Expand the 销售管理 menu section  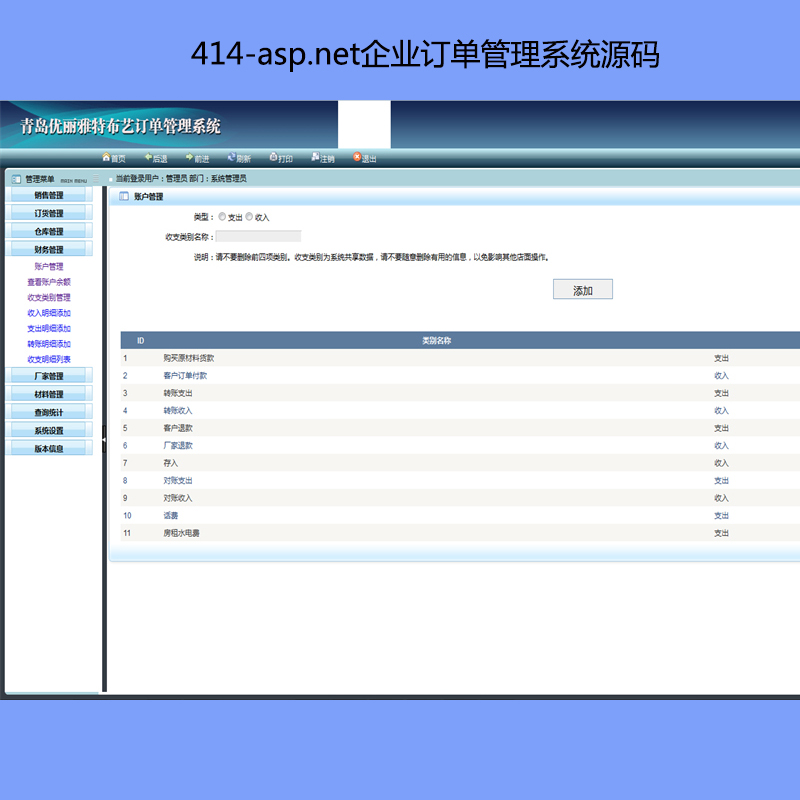pos(48,196)
